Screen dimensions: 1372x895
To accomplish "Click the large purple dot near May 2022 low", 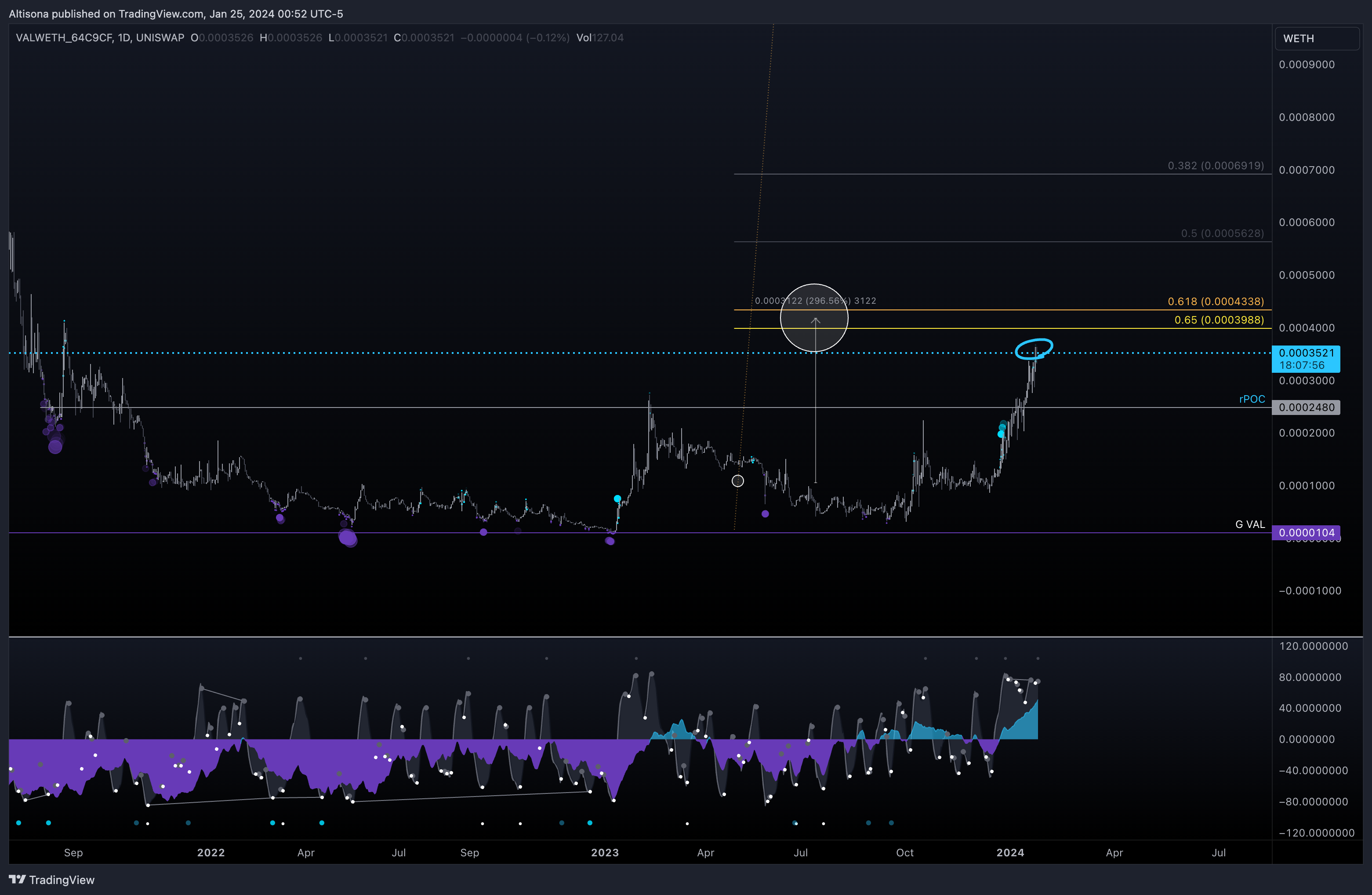I will 348,538.
